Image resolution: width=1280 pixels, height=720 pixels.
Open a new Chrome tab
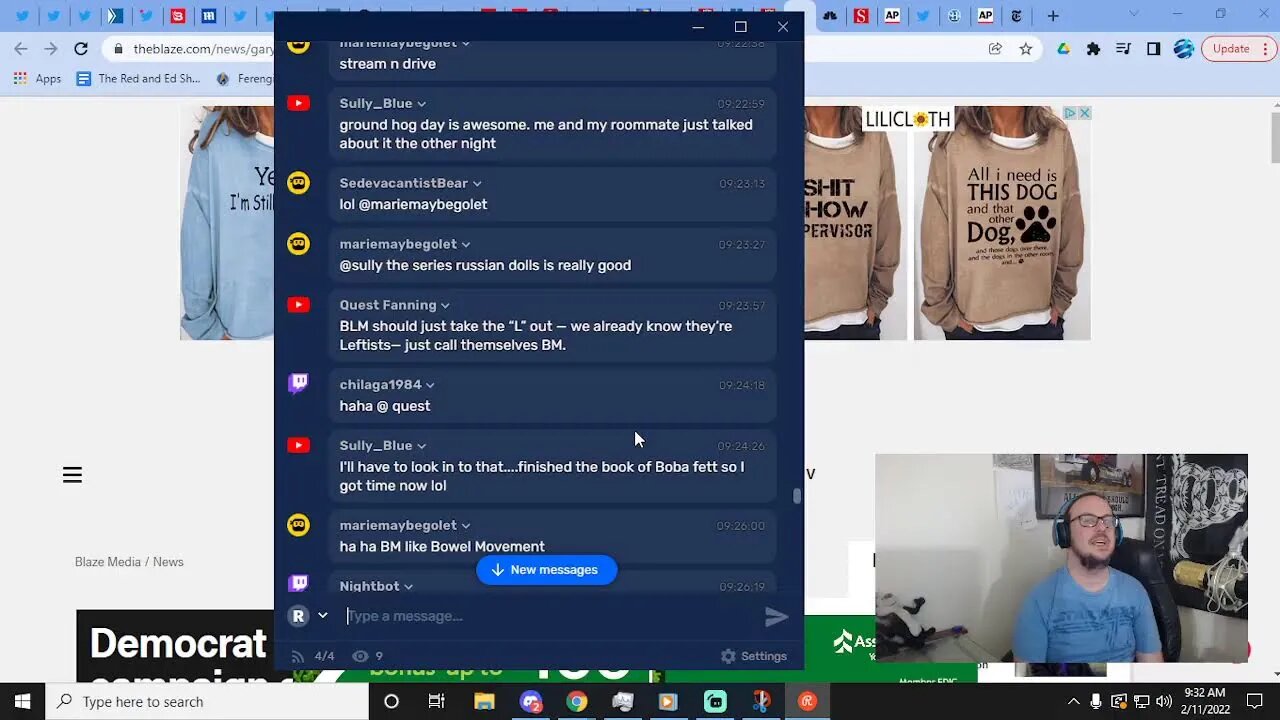(x=1053, y=16)
